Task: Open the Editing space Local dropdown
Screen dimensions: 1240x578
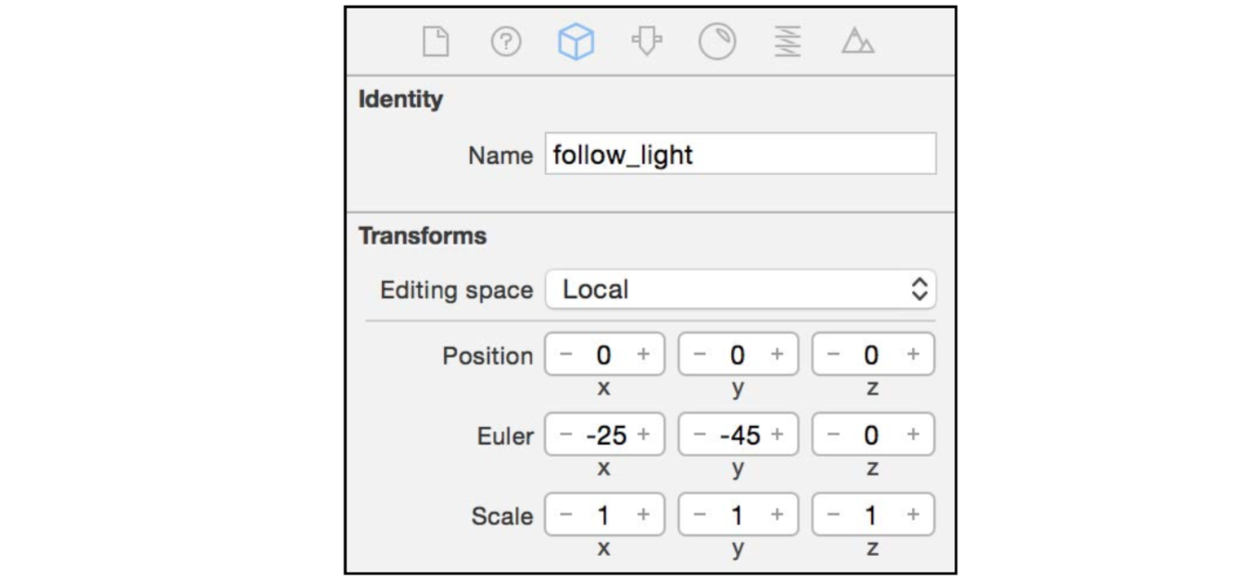Action: coord(740,290)
